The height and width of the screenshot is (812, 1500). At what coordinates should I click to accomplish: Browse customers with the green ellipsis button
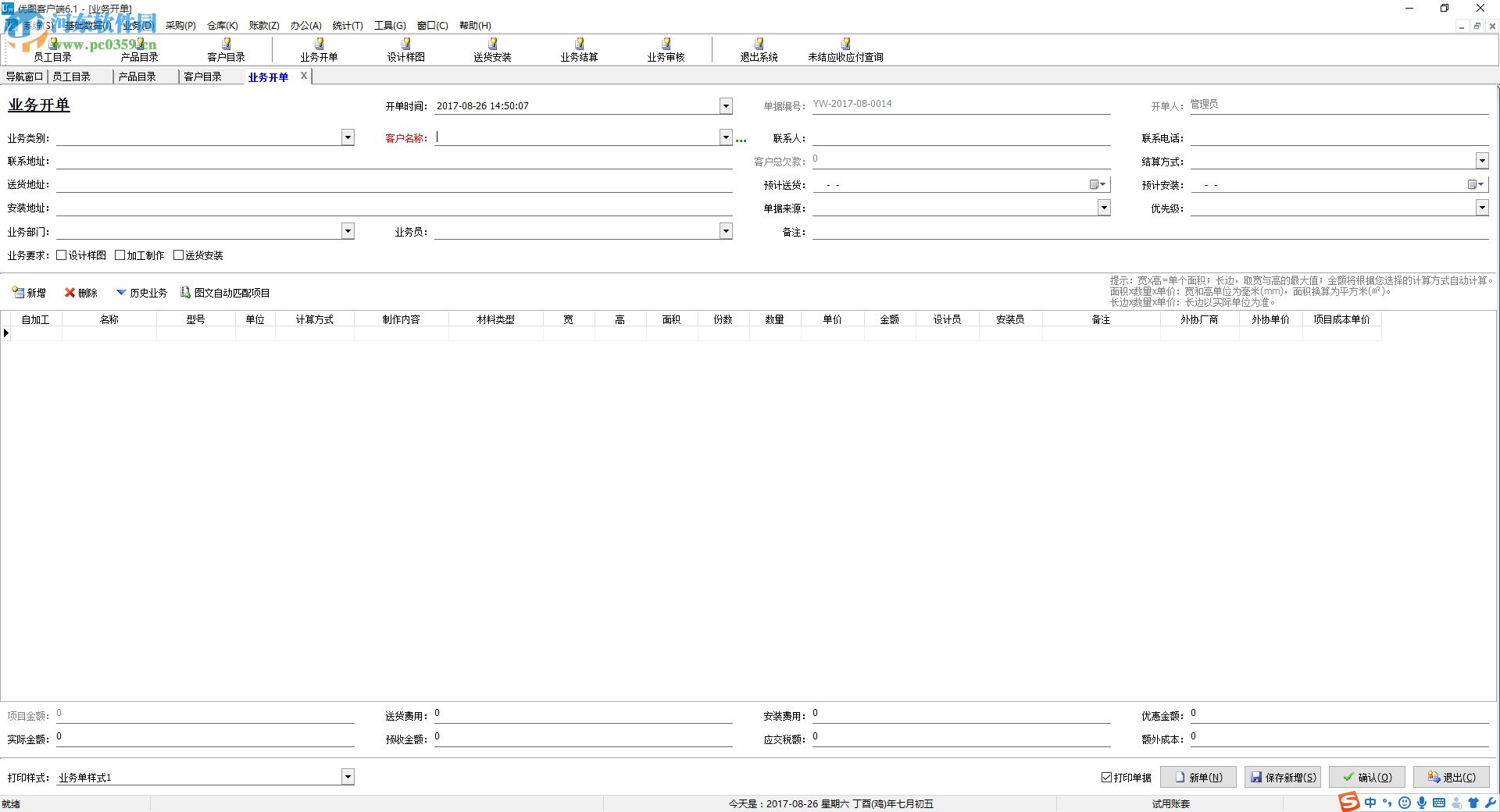click(741, 141)
